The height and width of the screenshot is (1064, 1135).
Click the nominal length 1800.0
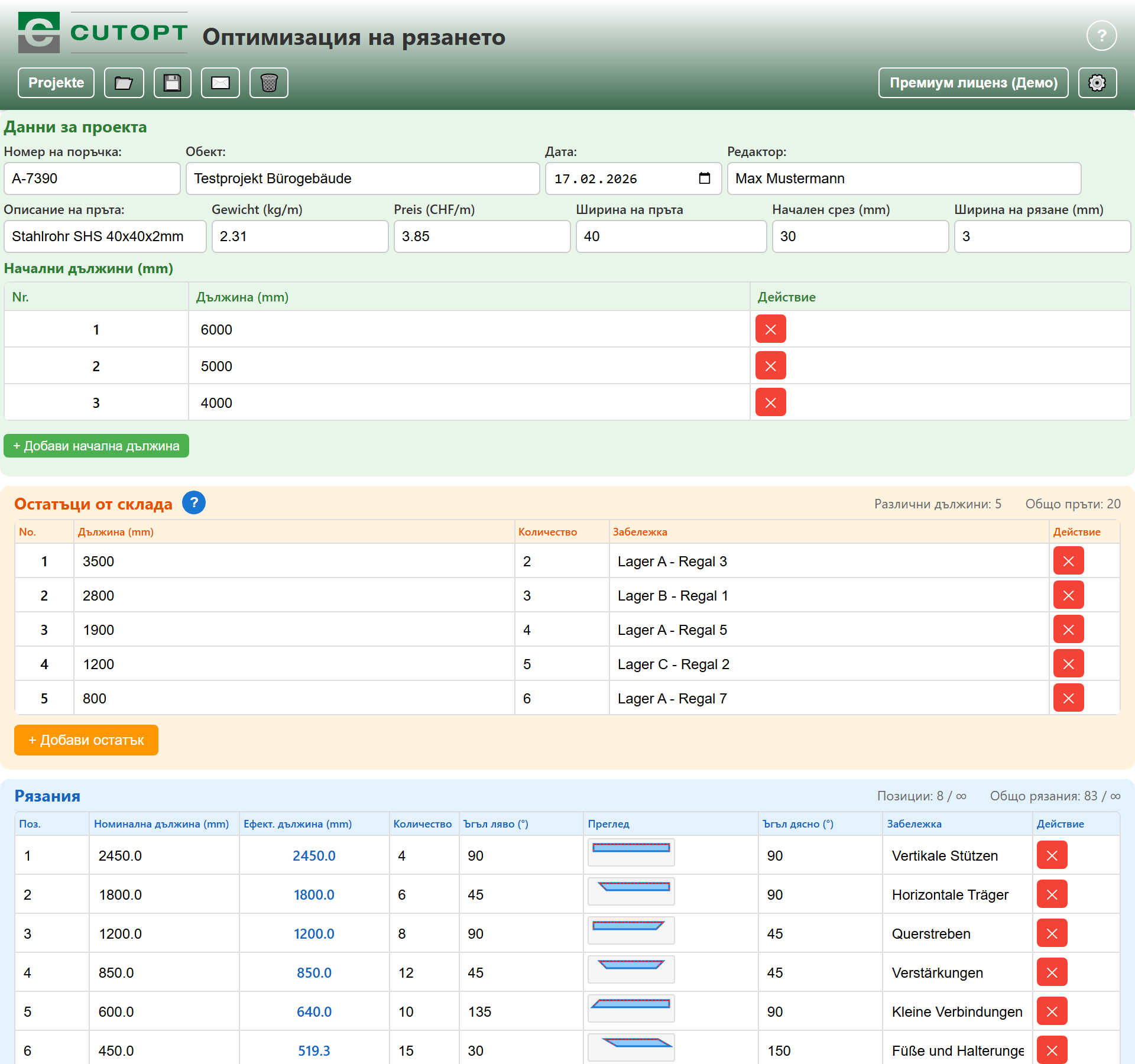click(x=120, y=894)
